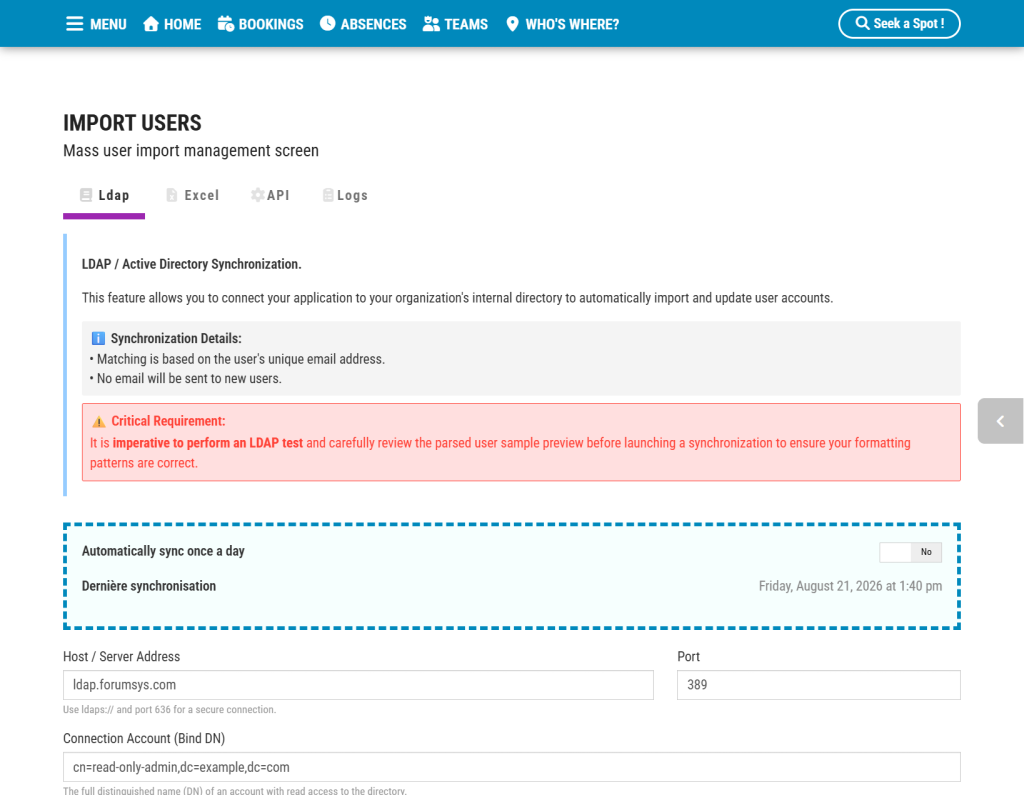Viewport: 1024px width, 795px height.
Task: Open the MENU label in navbar
Action: [108, 24]
